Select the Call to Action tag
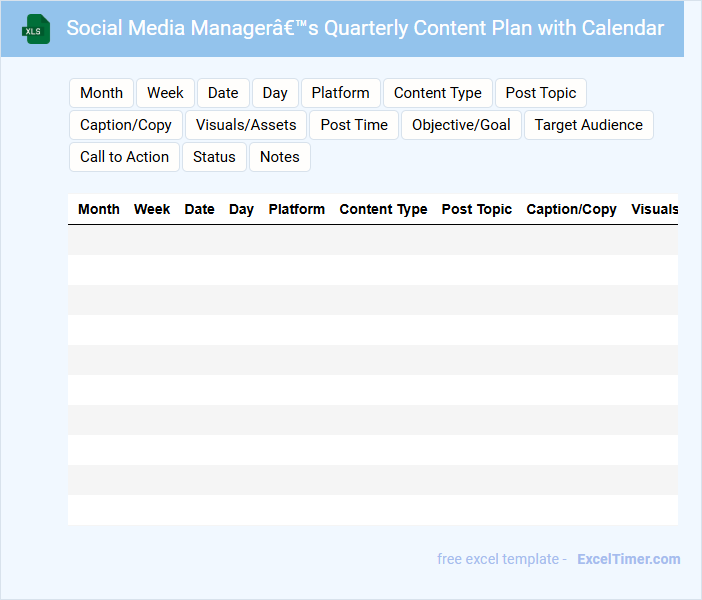The height and width of the screenshot is (600, 702). (124, 157)
